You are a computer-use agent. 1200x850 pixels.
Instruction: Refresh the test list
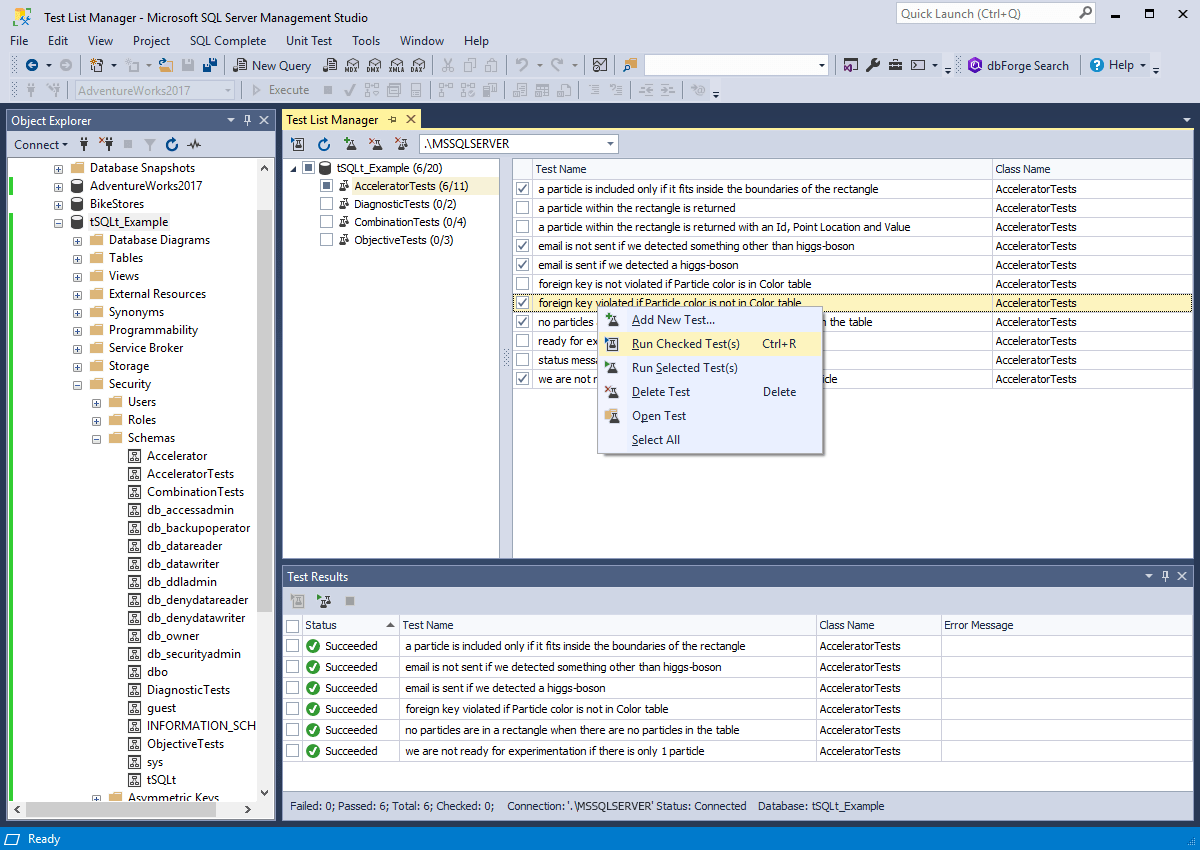coord(322,143)
